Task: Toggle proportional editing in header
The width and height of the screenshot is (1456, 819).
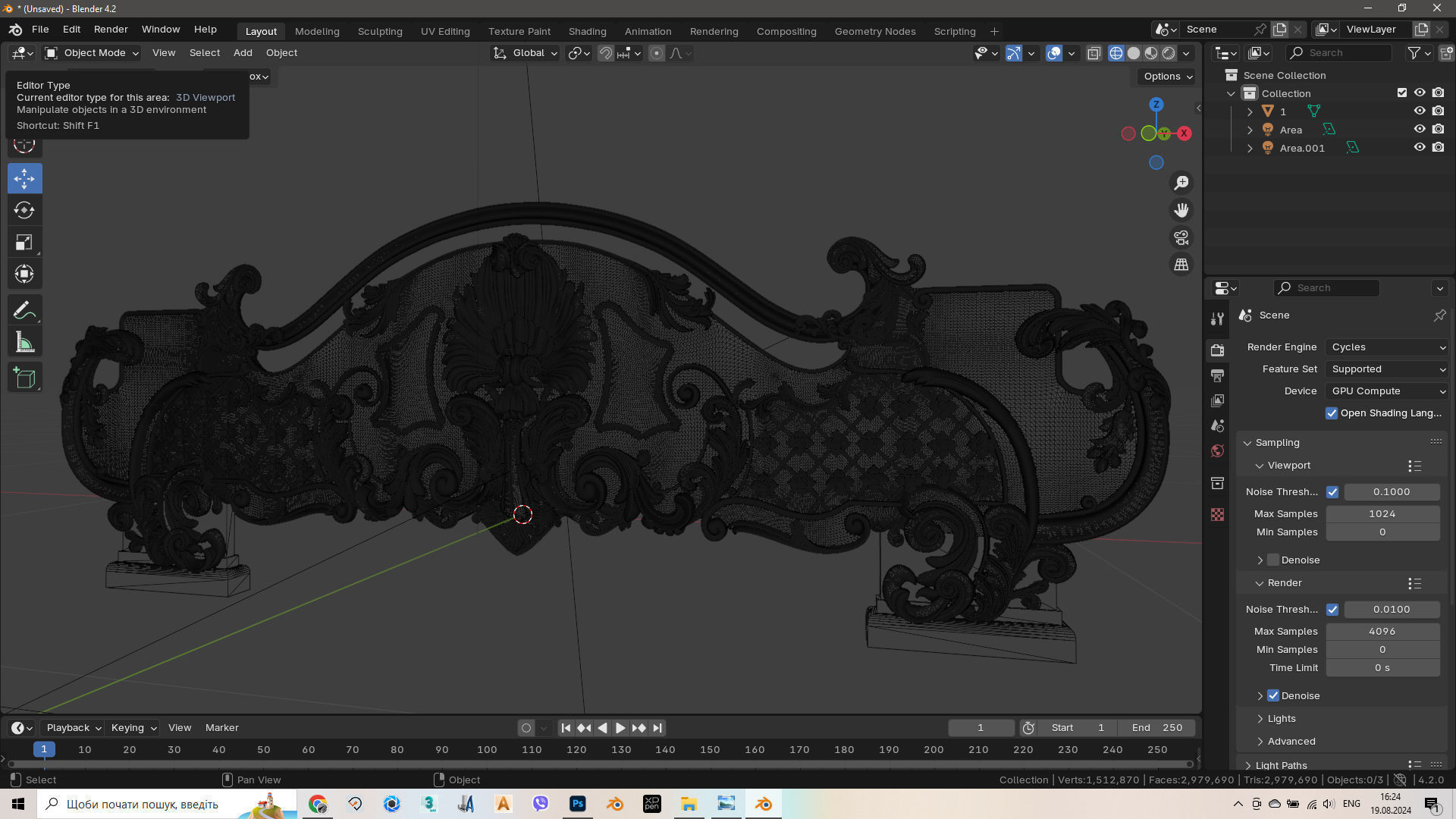Action: [x=657, y=53]
